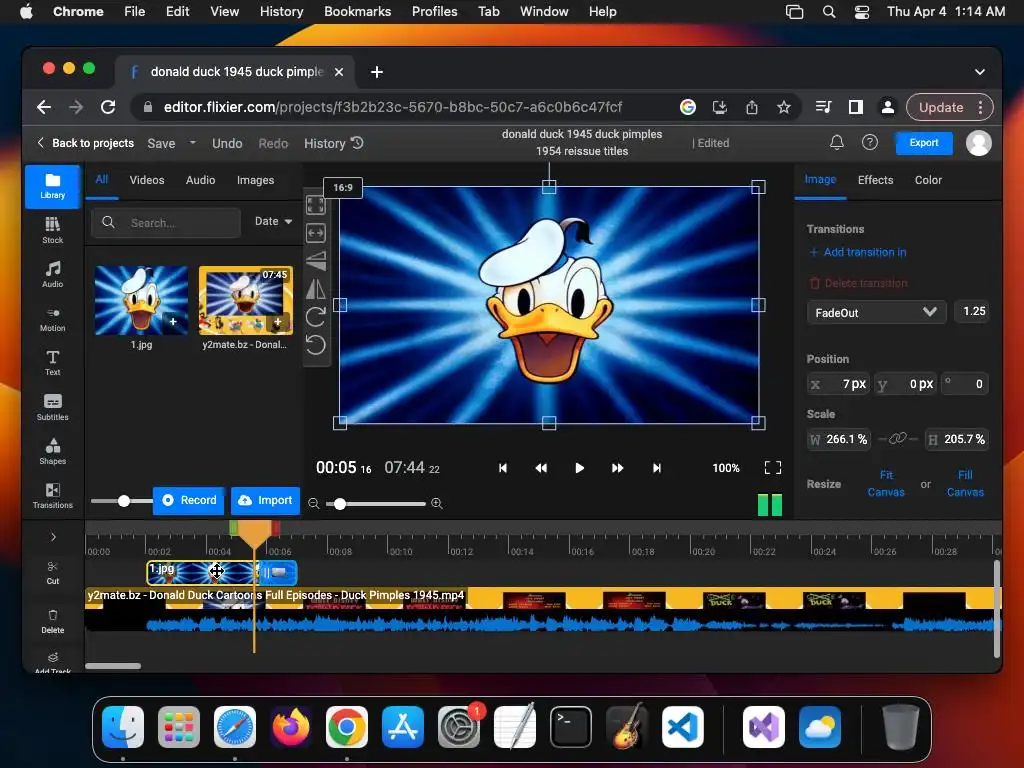Switch to the Effects properties tab

tap(875, 180)
